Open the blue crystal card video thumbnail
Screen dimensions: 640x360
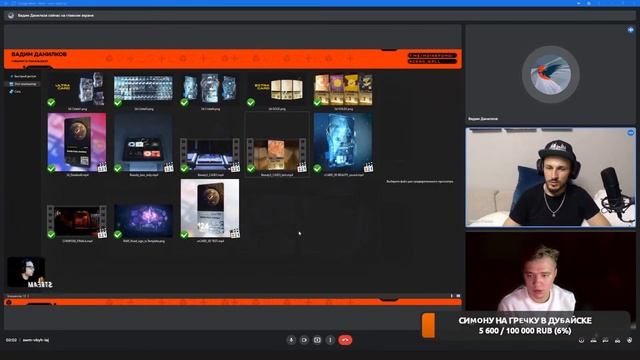pos(343,142)
